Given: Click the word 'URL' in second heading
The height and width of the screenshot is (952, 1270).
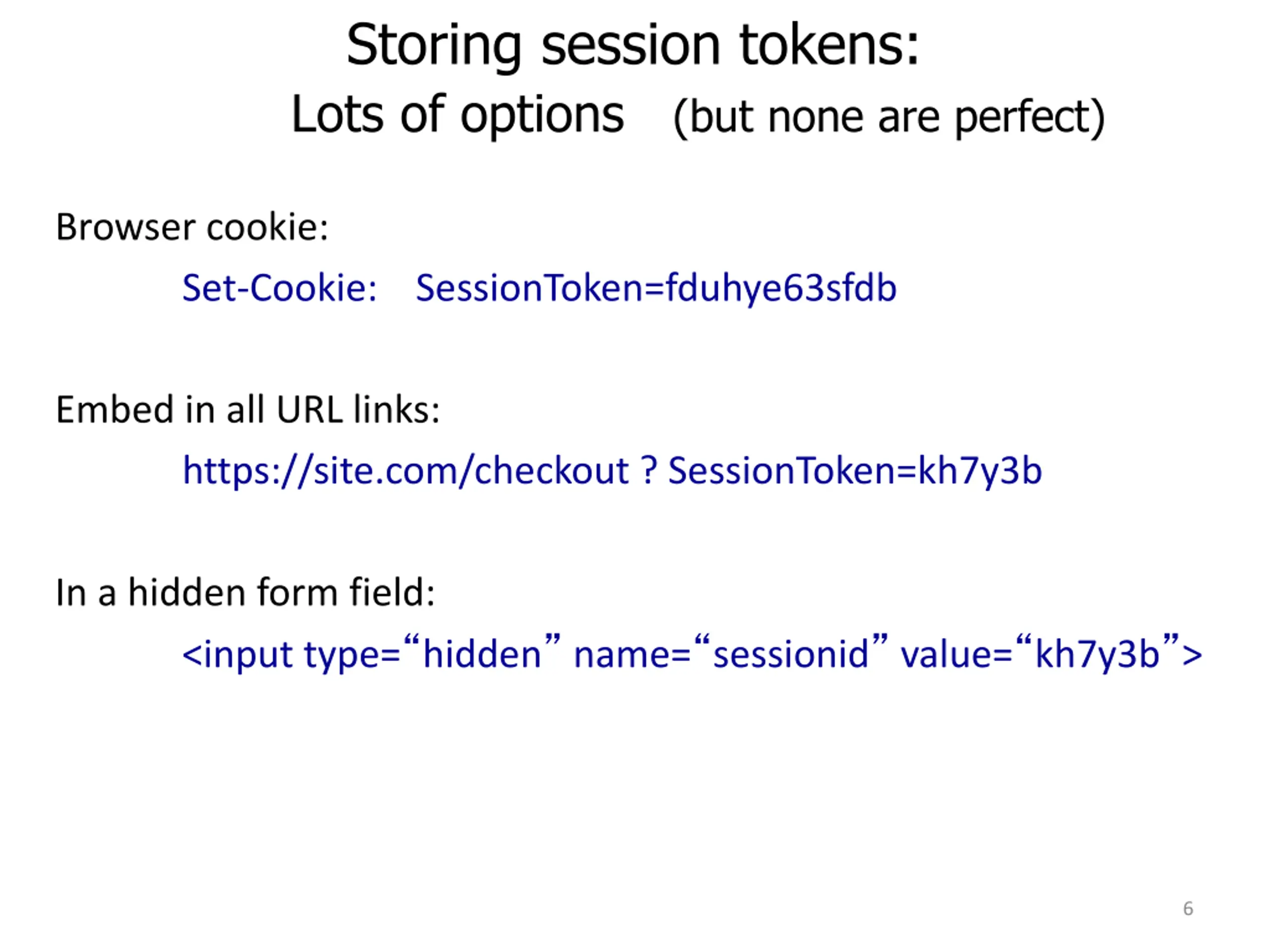Looking at the screenshot, I should click(310, 410).
